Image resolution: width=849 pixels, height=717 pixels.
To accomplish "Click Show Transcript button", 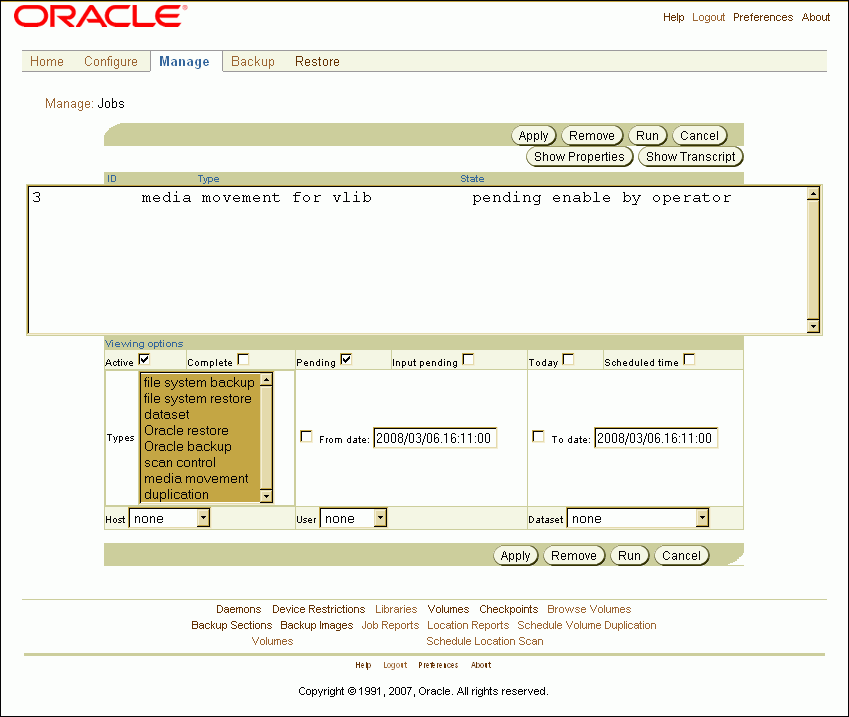I will [x=690, y=157].
